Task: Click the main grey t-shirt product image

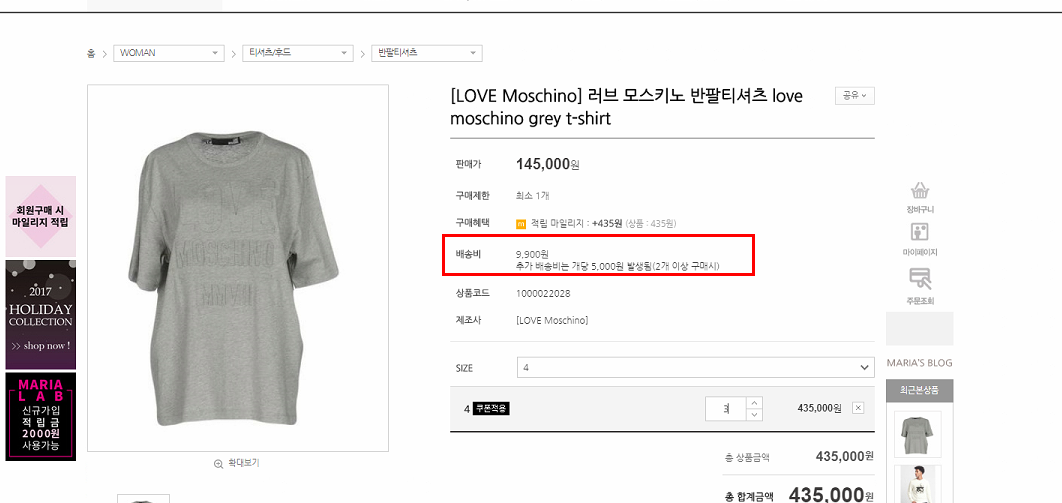Action: point(238,268)
